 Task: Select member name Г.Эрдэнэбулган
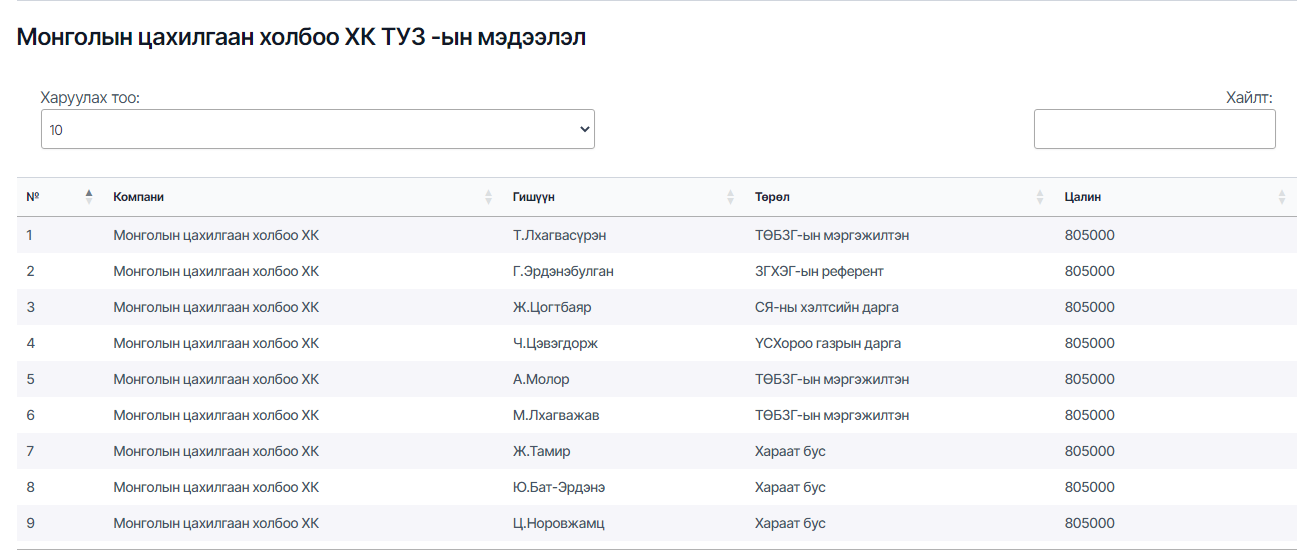click(563, 271)
